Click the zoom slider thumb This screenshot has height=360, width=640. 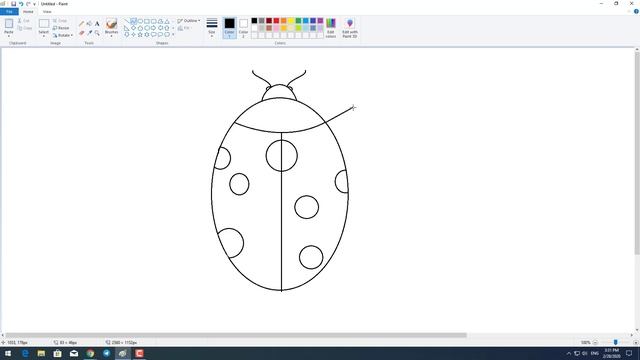(x=616, y=342)
